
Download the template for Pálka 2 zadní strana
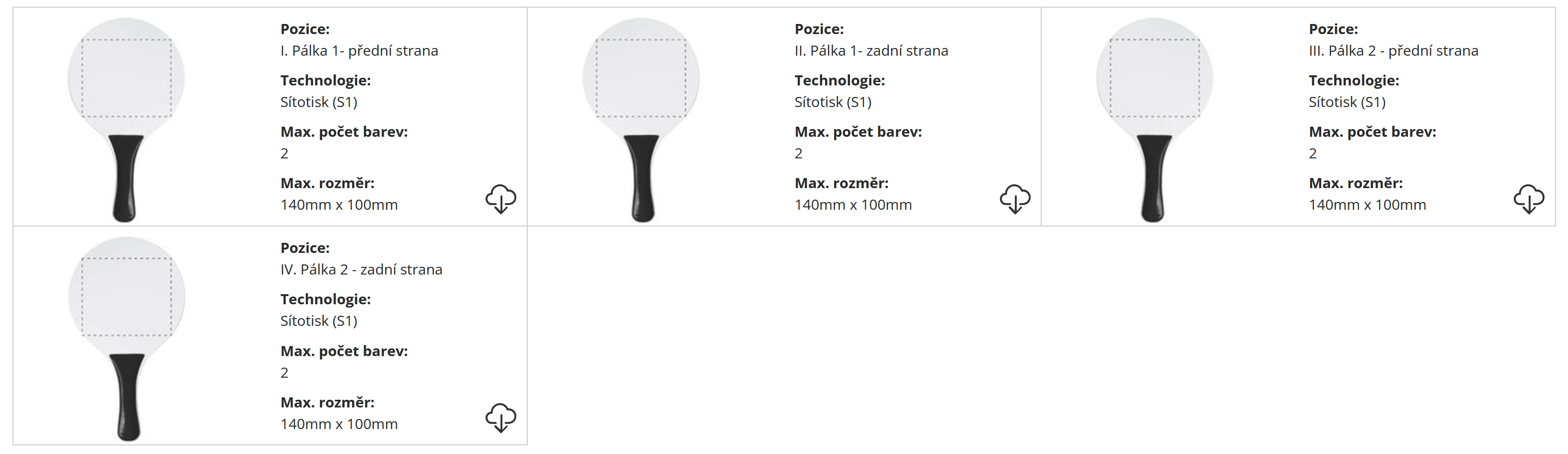[x=500, y=418]
